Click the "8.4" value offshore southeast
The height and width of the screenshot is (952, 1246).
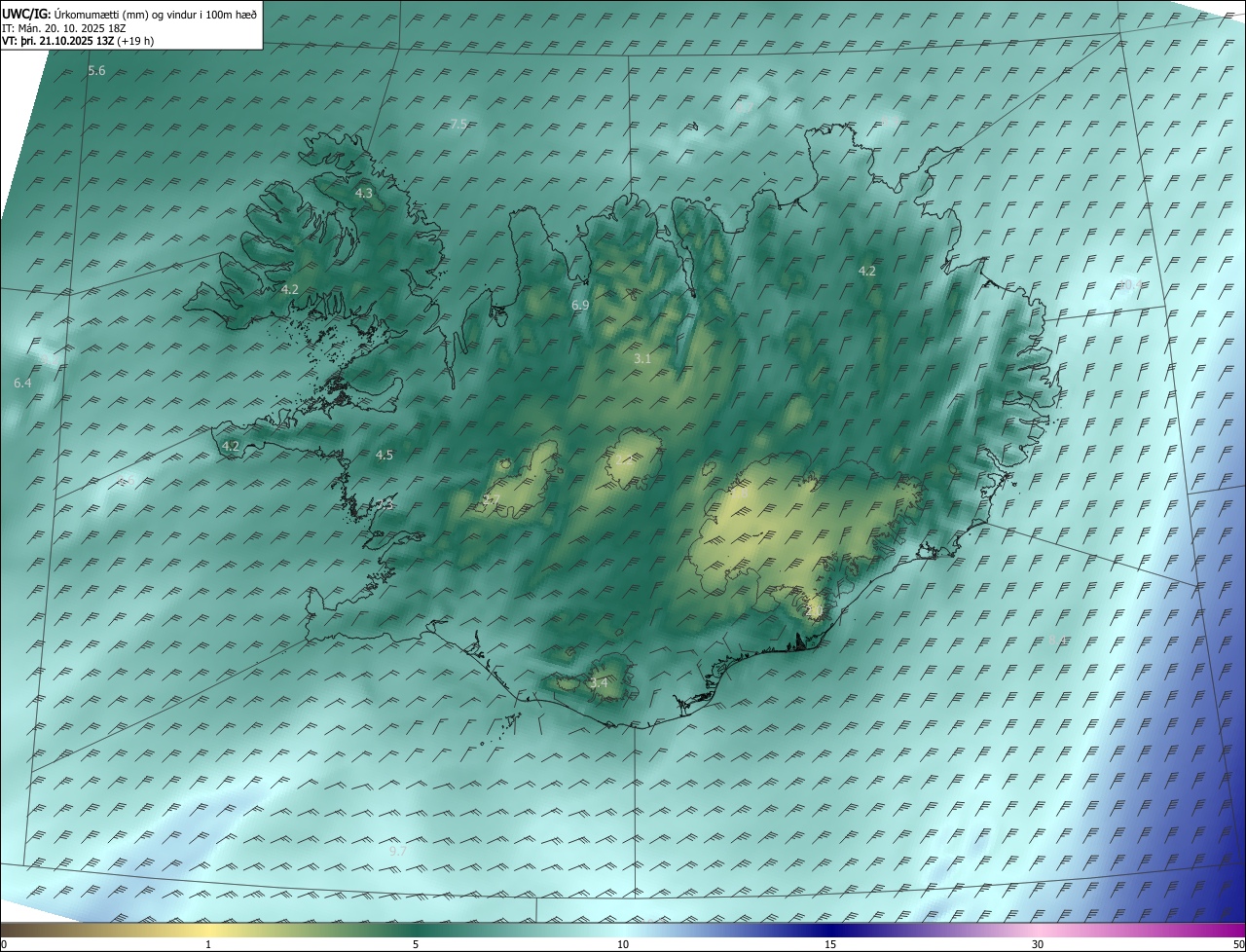1057,641
